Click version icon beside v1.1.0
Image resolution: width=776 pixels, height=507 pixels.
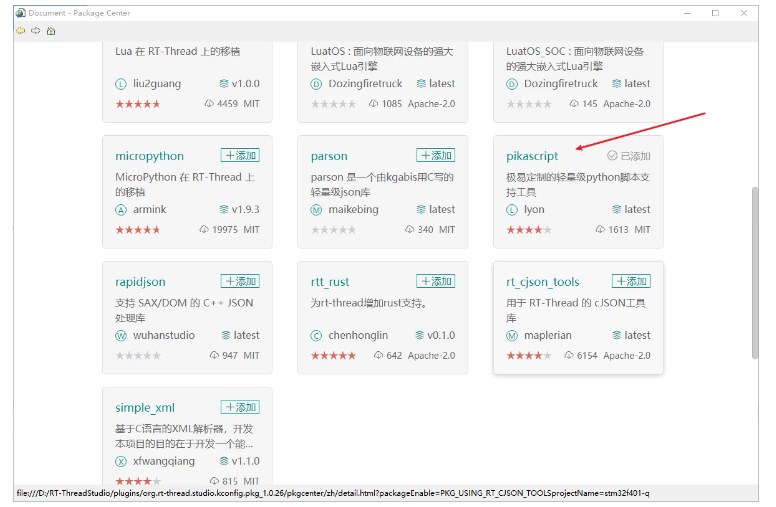click(224, 461)
